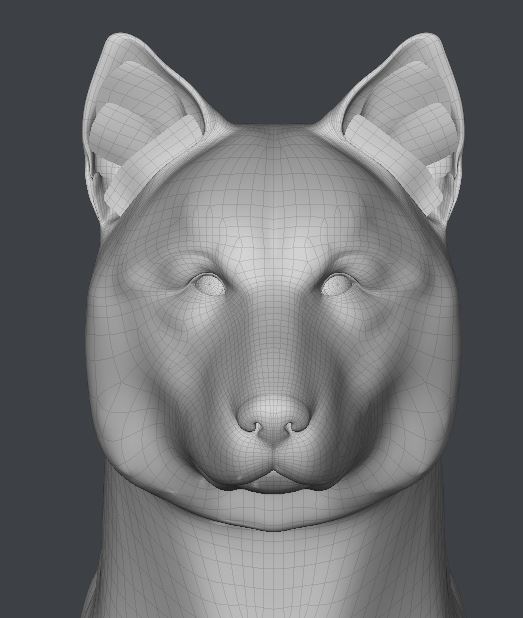Select the top of the head between ears
Screen dimensions: 523x618
272,136
